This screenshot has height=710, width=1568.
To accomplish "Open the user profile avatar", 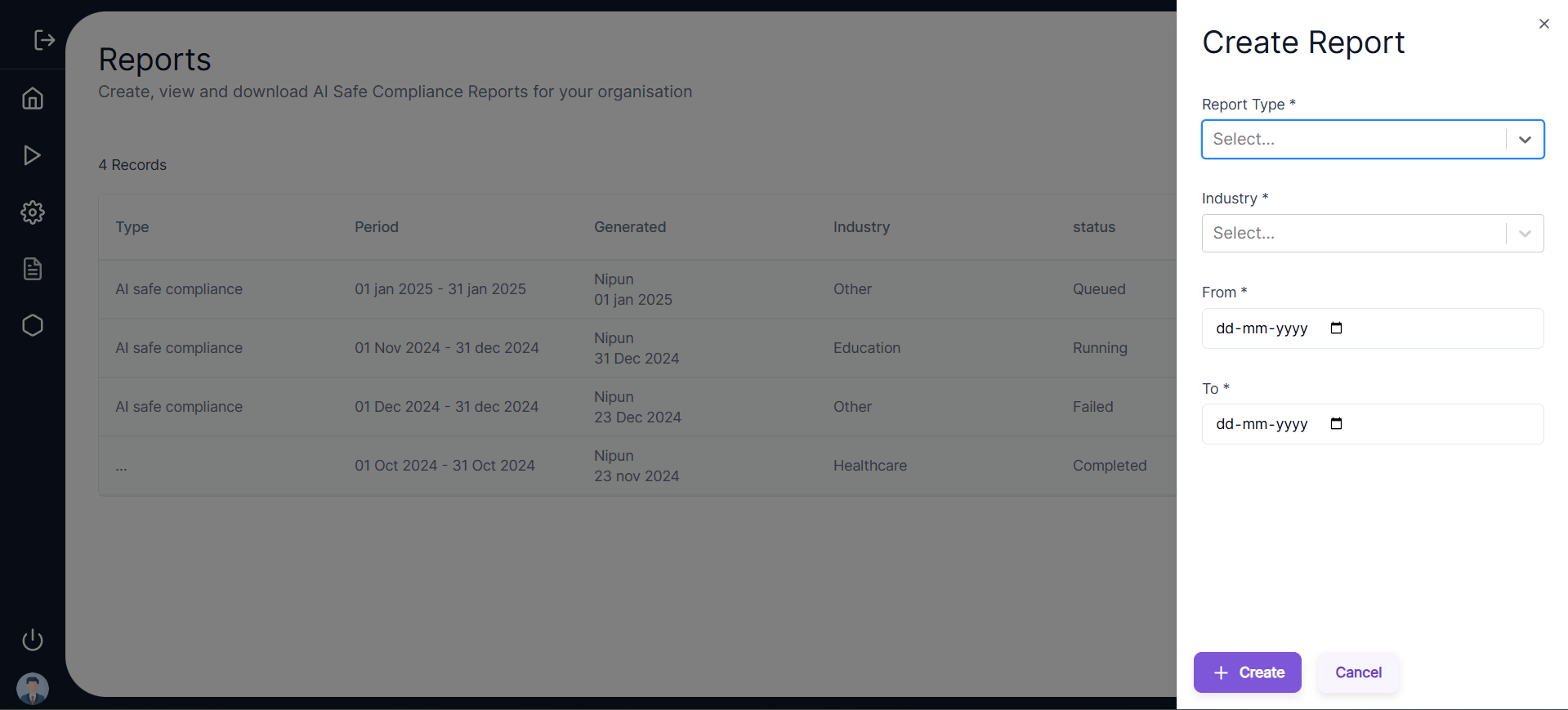I will tap(33, 688).
